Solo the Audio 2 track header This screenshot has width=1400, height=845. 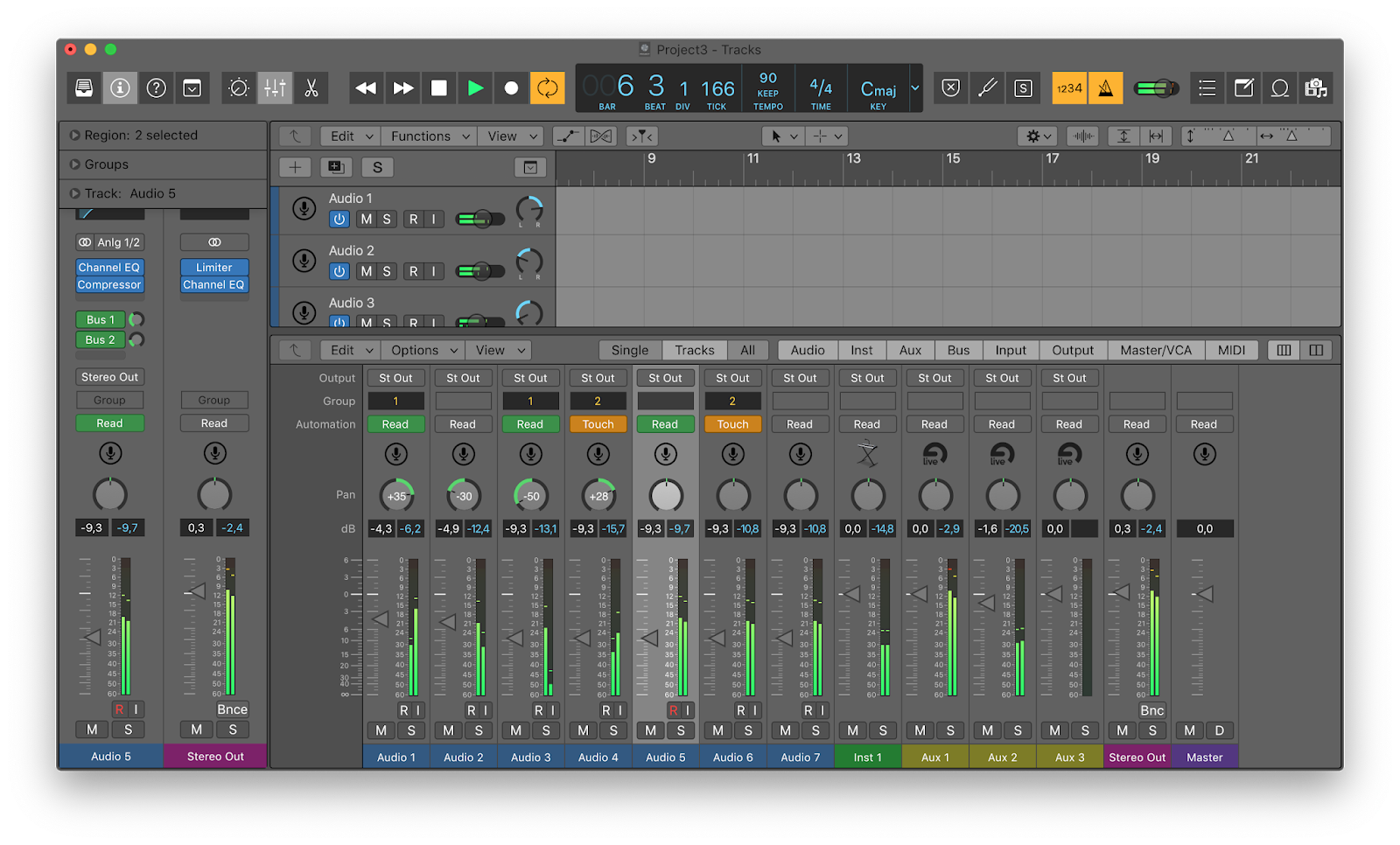[x=387, y=271]
